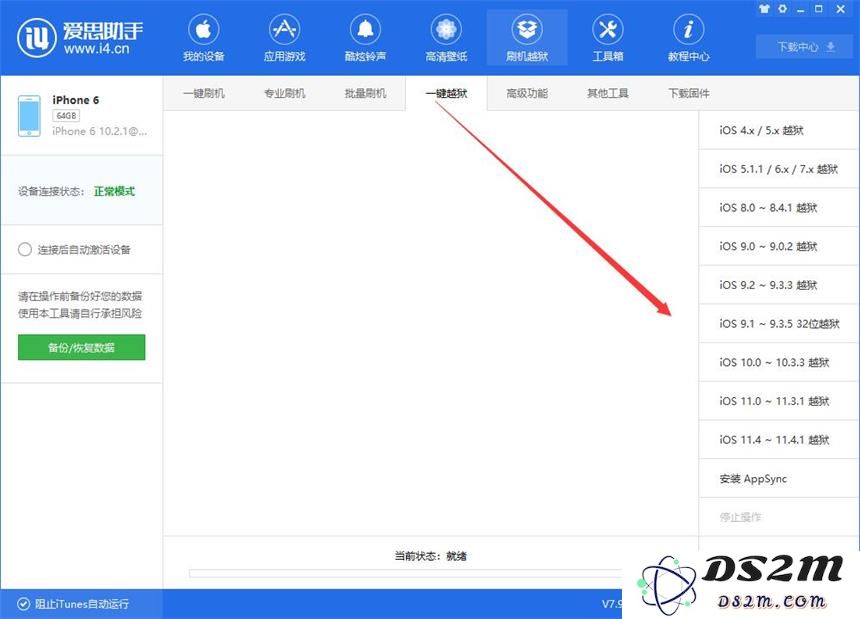
Task: Switch to the 批量刷机 tab
Action: click(x=365, y=93)
